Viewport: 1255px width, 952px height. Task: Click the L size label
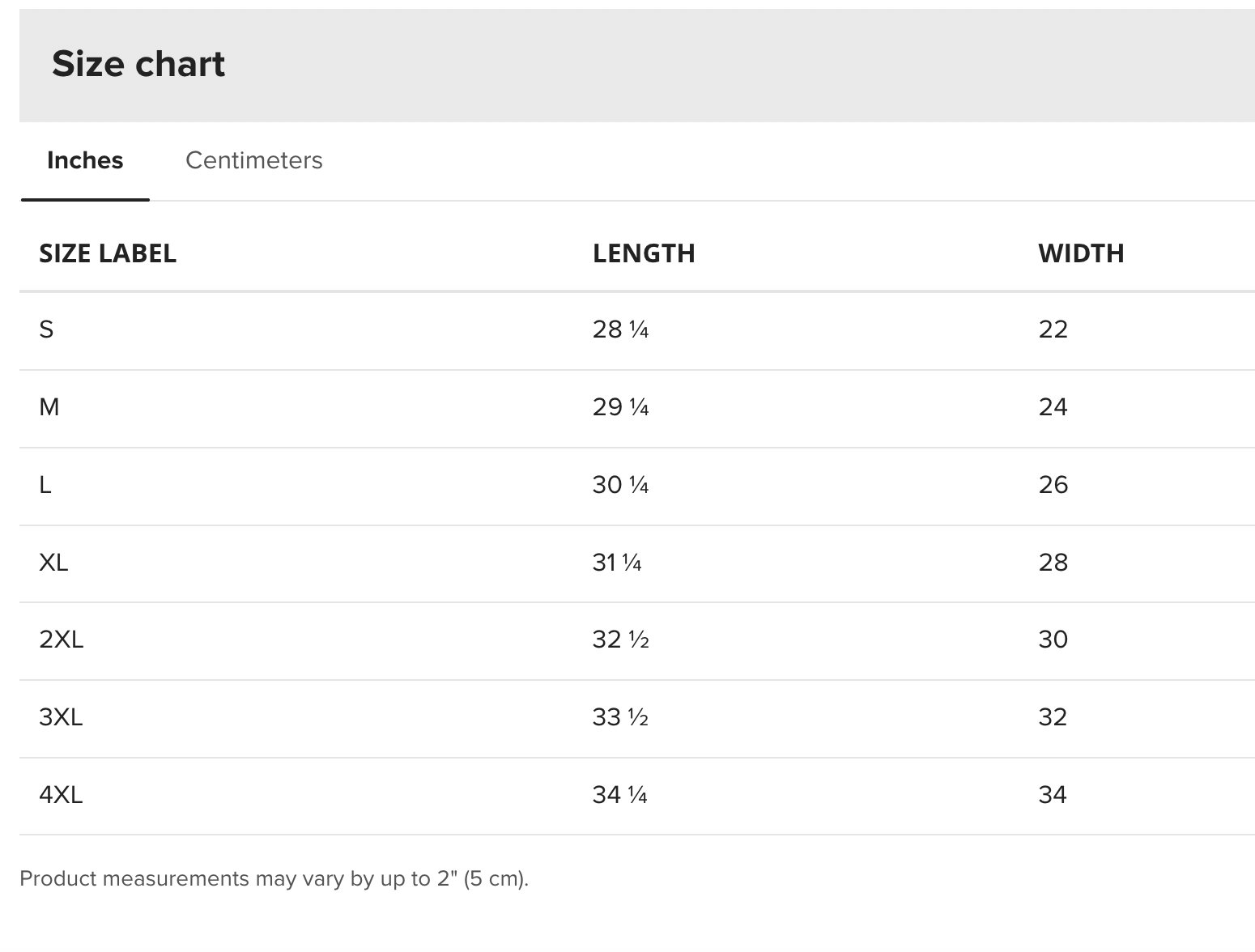click(45, 485)
